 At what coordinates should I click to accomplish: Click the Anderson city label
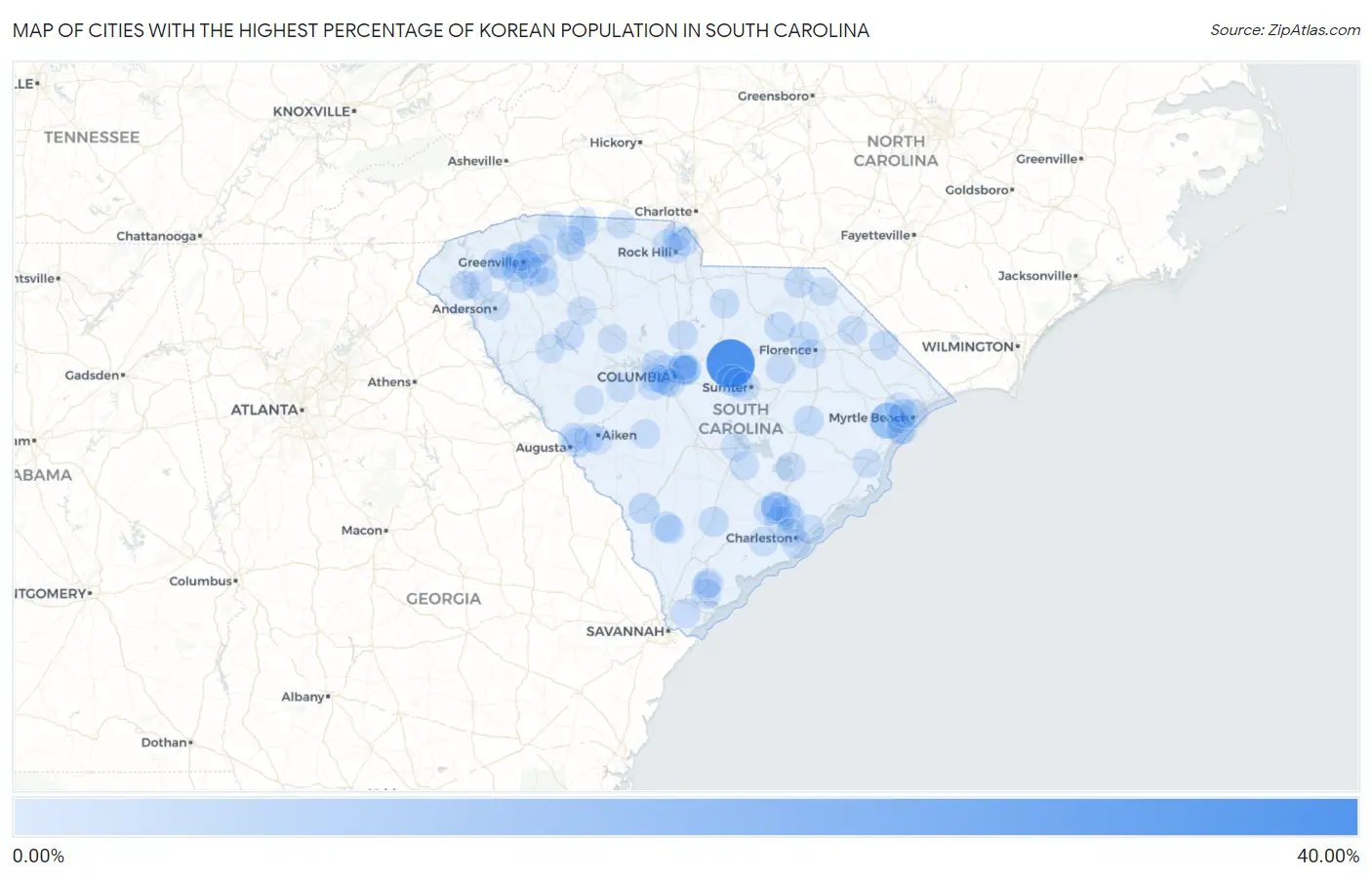coord(462,309)
